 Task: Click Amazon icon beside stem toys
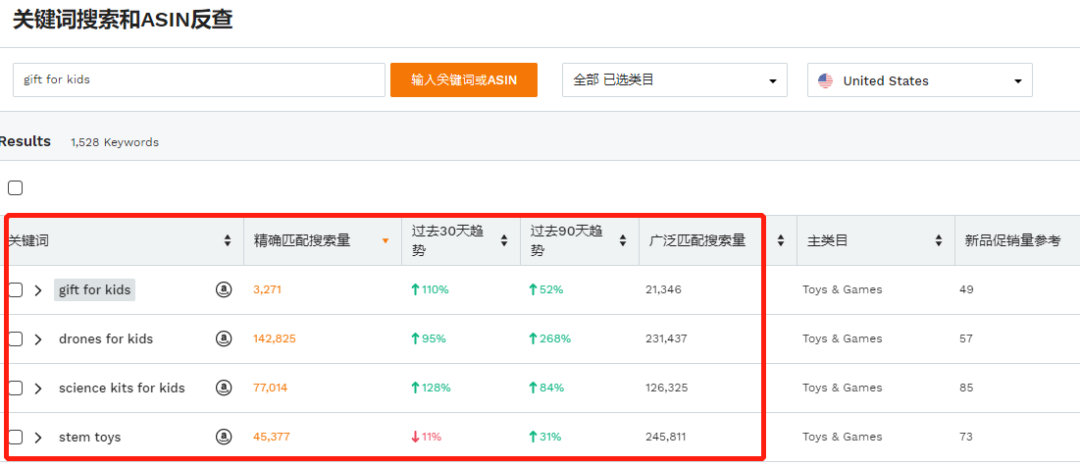(224, 437)
